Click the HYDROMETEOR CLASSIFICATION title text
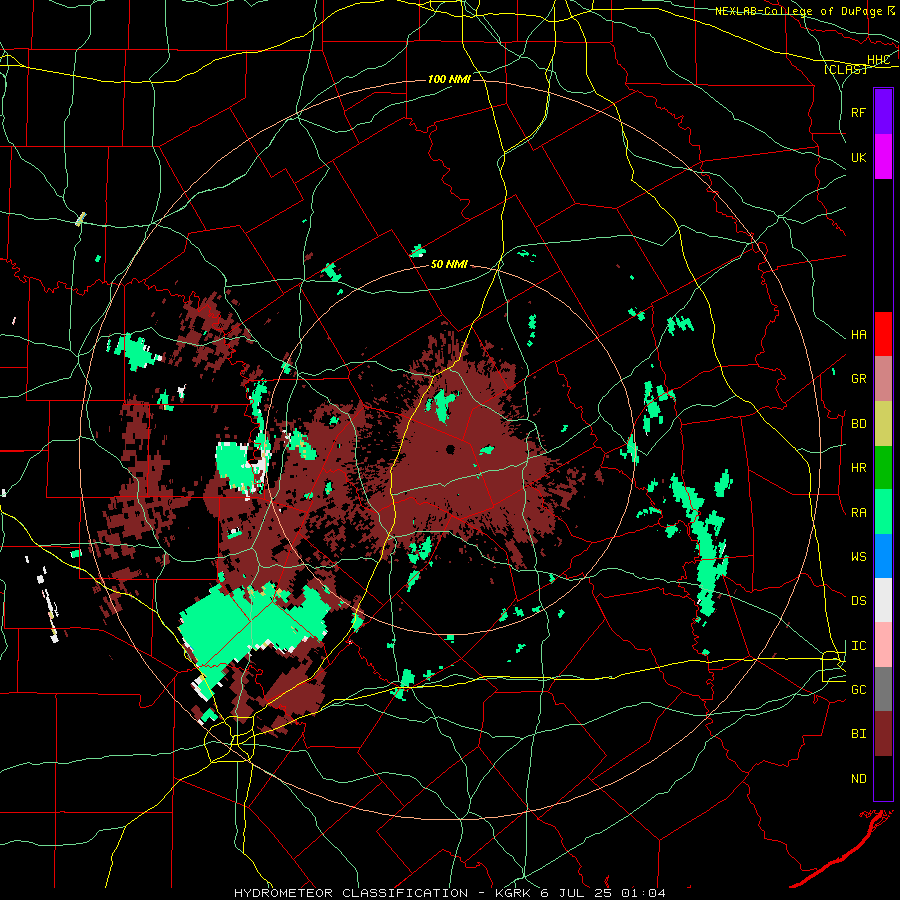Screen dimensions: 900x900 (351, 893)
